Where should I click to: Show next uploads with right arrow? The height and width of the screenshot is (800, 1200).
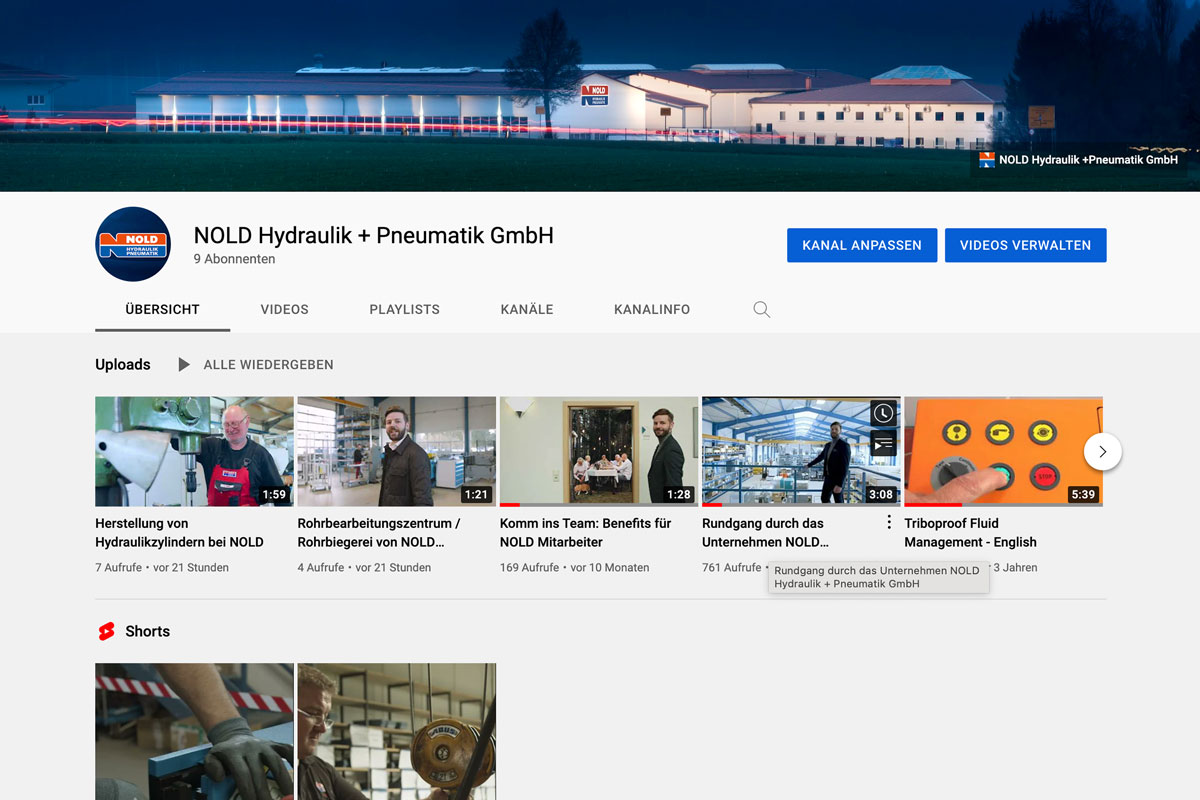(x=1103, y=451)
